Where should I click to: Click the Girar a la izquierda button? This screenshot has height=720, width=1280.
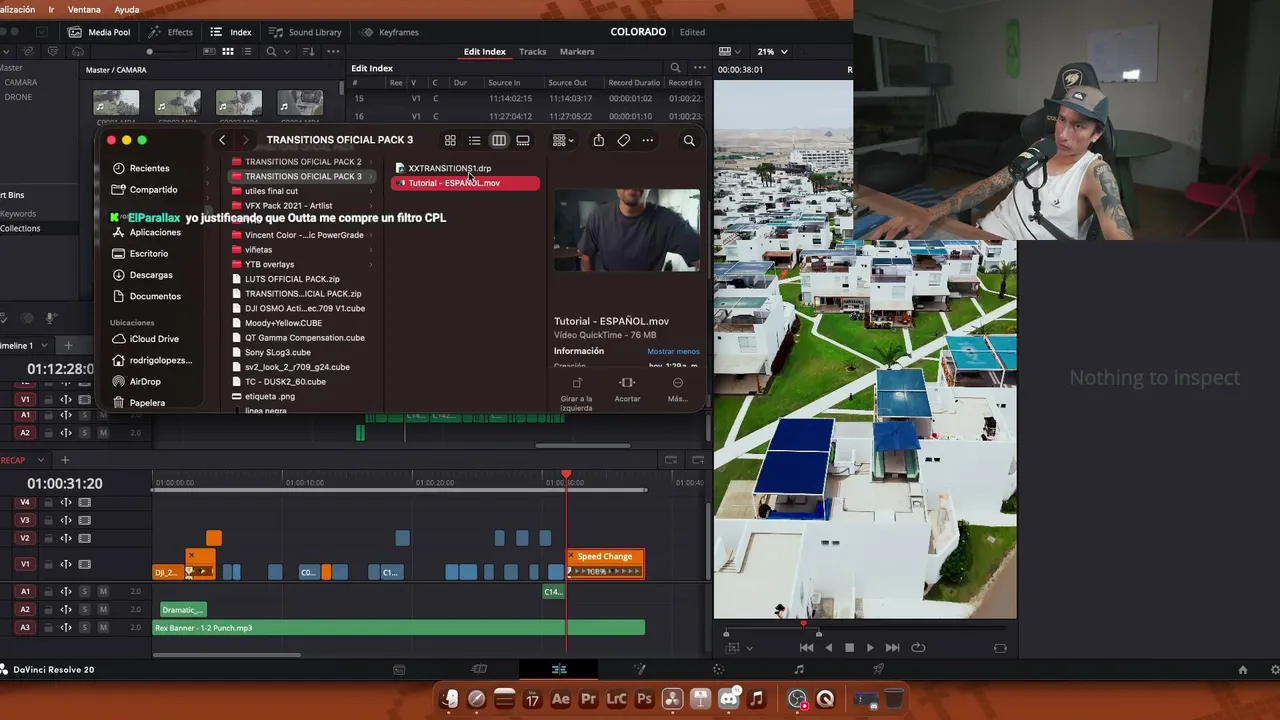[576, 393]
